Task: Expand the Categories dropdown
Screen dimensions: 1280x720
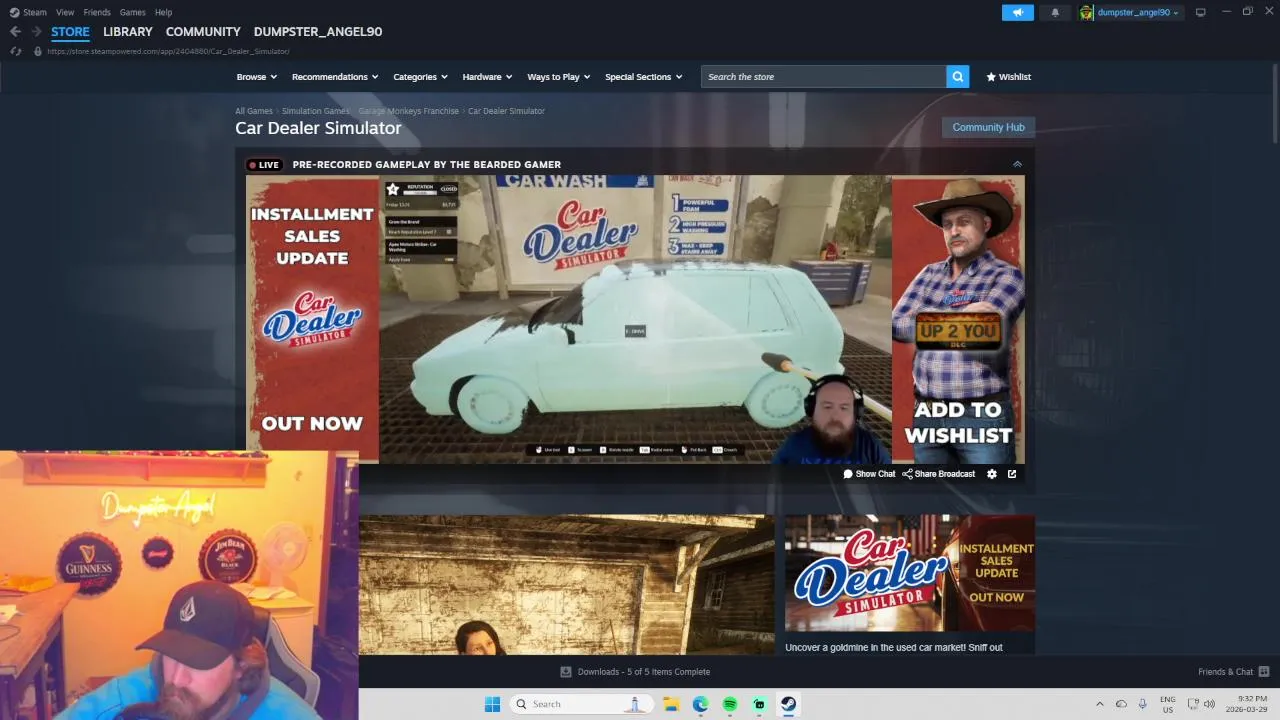Action: pos(420,77)
